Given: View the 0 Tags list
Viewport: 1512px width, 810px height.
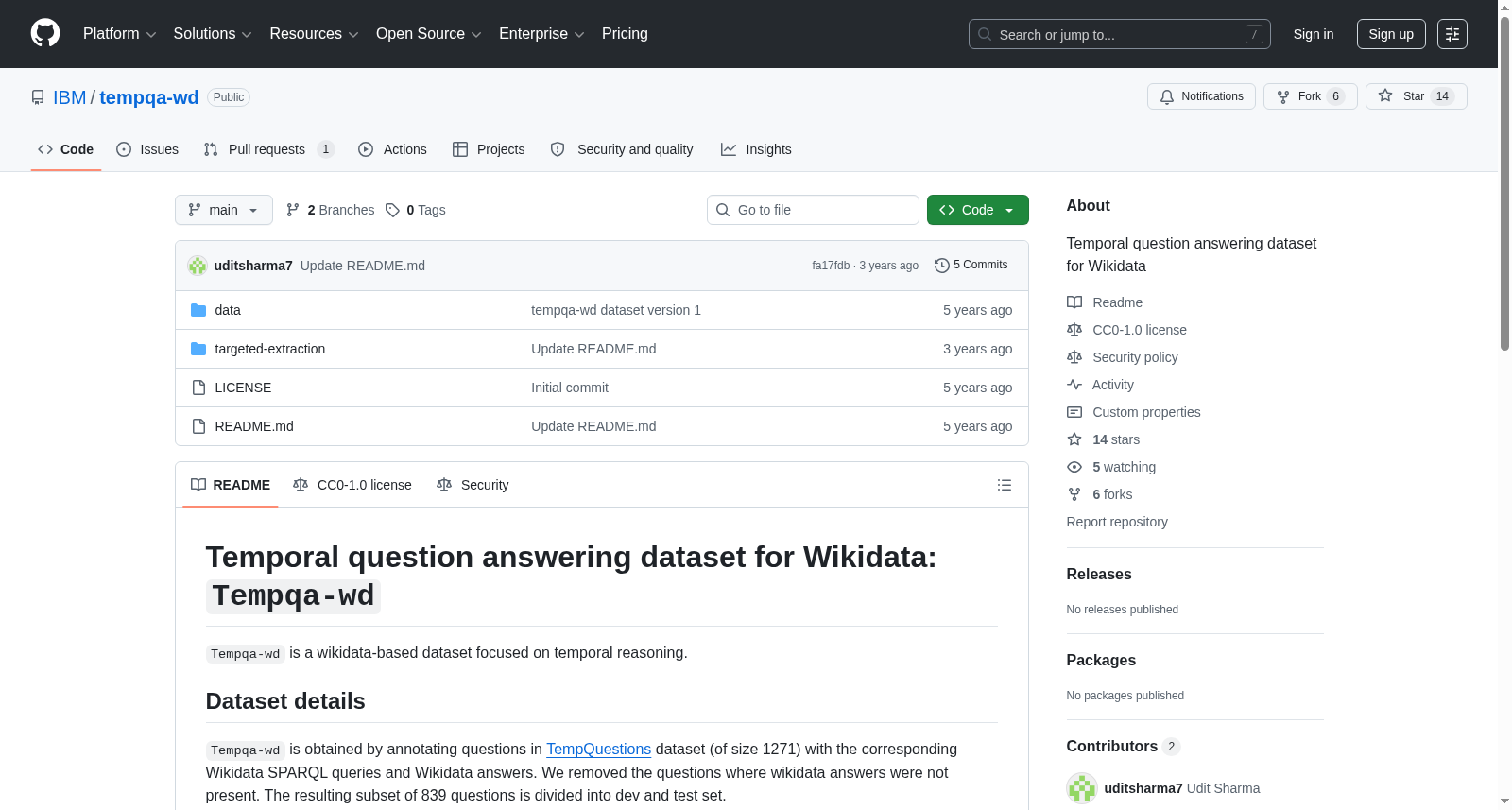Looking at the screenshot, I should (416, 210).
